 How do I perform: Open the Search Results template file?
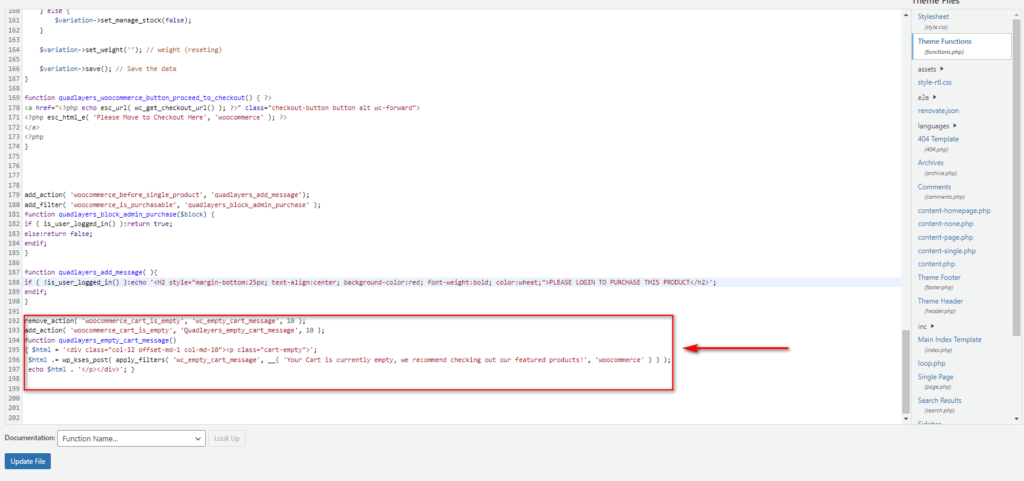click(939, 400)
